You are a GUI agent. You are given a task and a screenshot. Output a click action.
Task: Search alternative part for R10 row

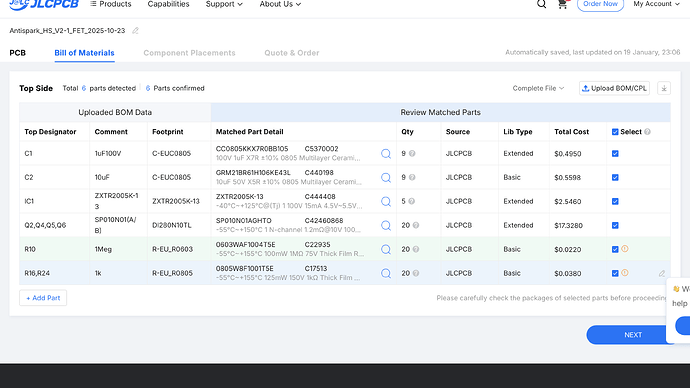pos(386,249)
